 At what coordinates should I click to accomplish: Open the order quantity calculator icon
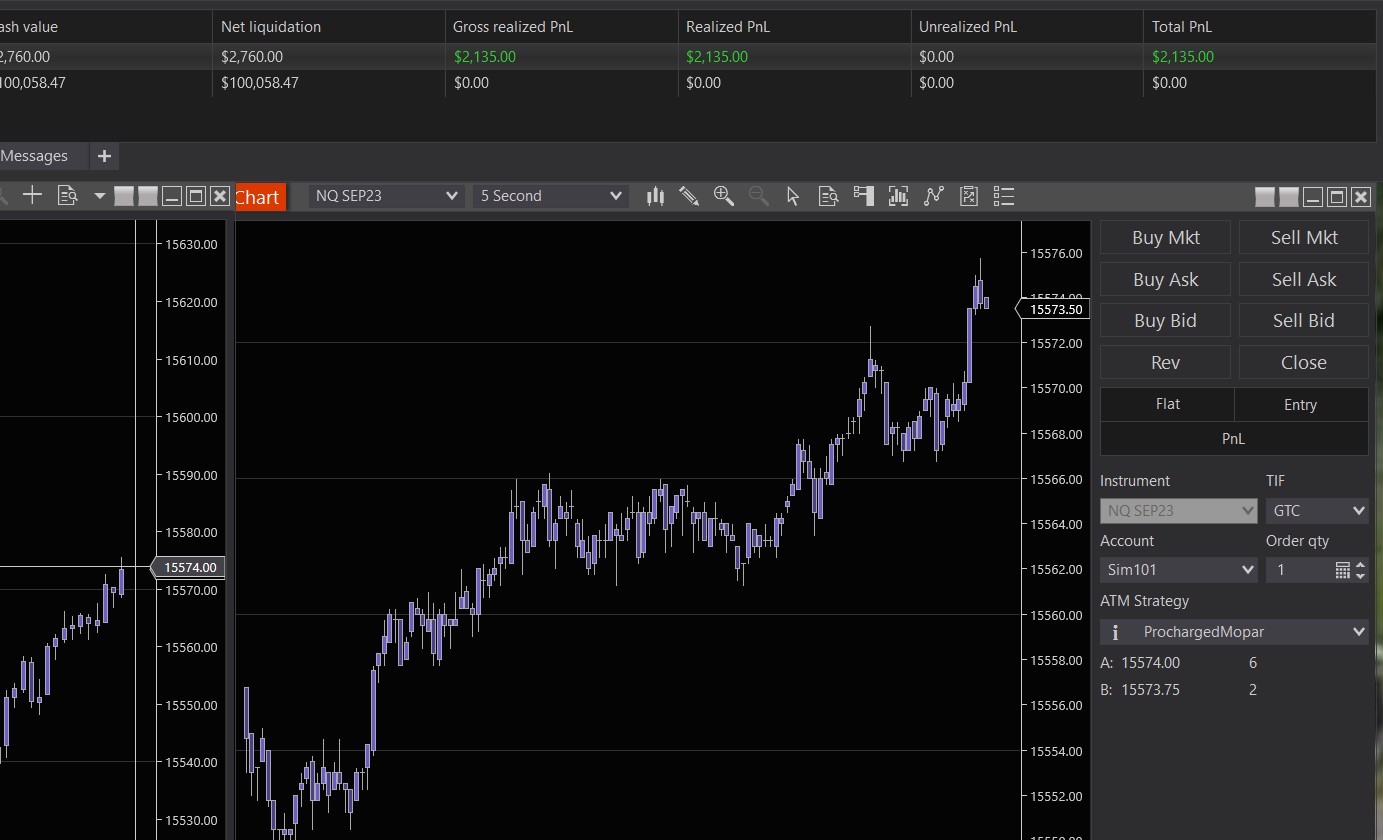(1343, 570)
